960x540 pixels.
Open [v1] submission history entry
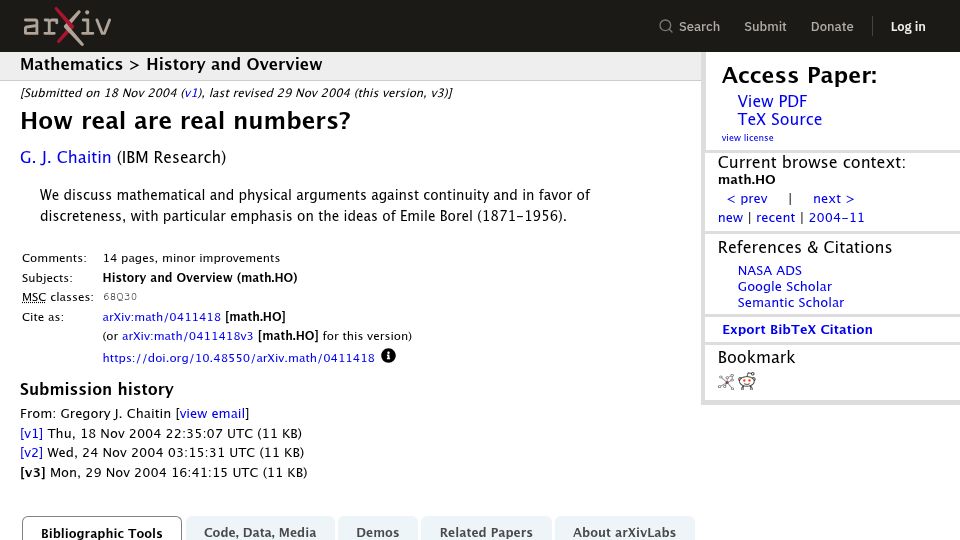(31, 433)
